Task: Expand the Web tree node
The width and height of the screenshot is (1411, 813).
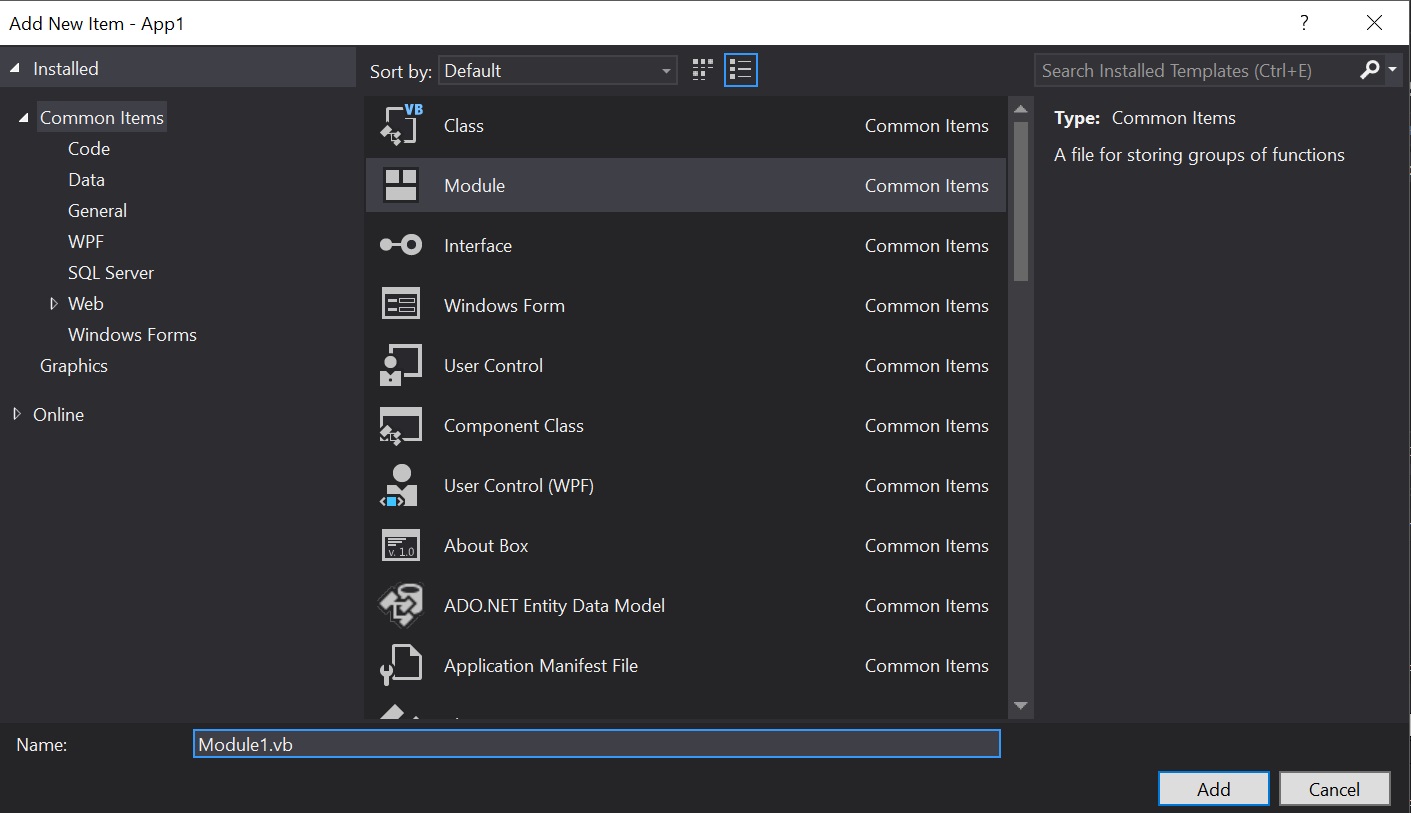Action: tap(54, 303)
